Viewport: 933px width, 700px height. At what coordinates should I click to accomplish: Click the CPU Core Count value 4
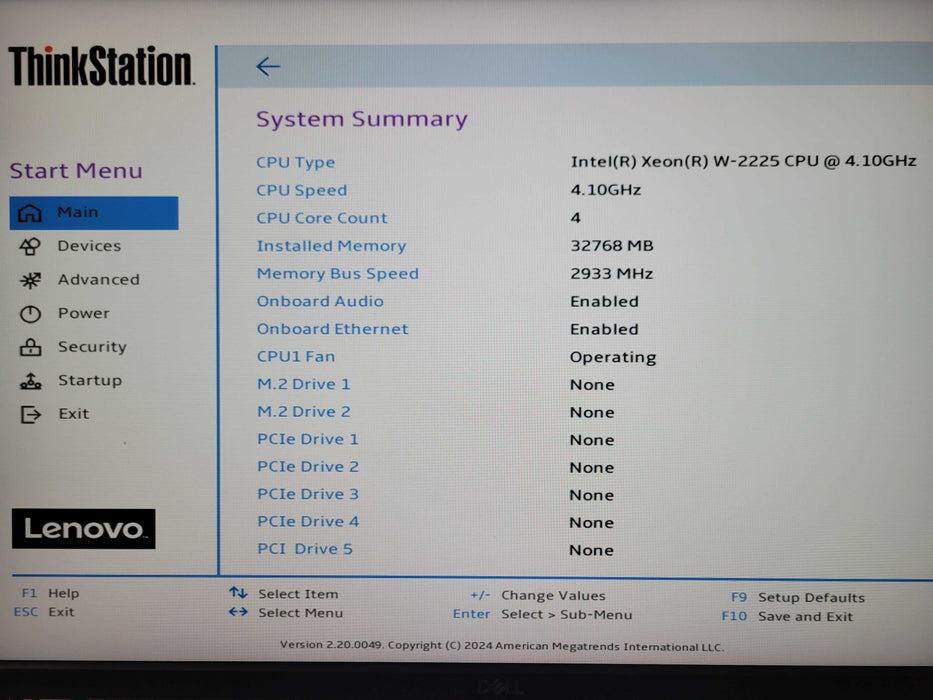coord(575,218)
